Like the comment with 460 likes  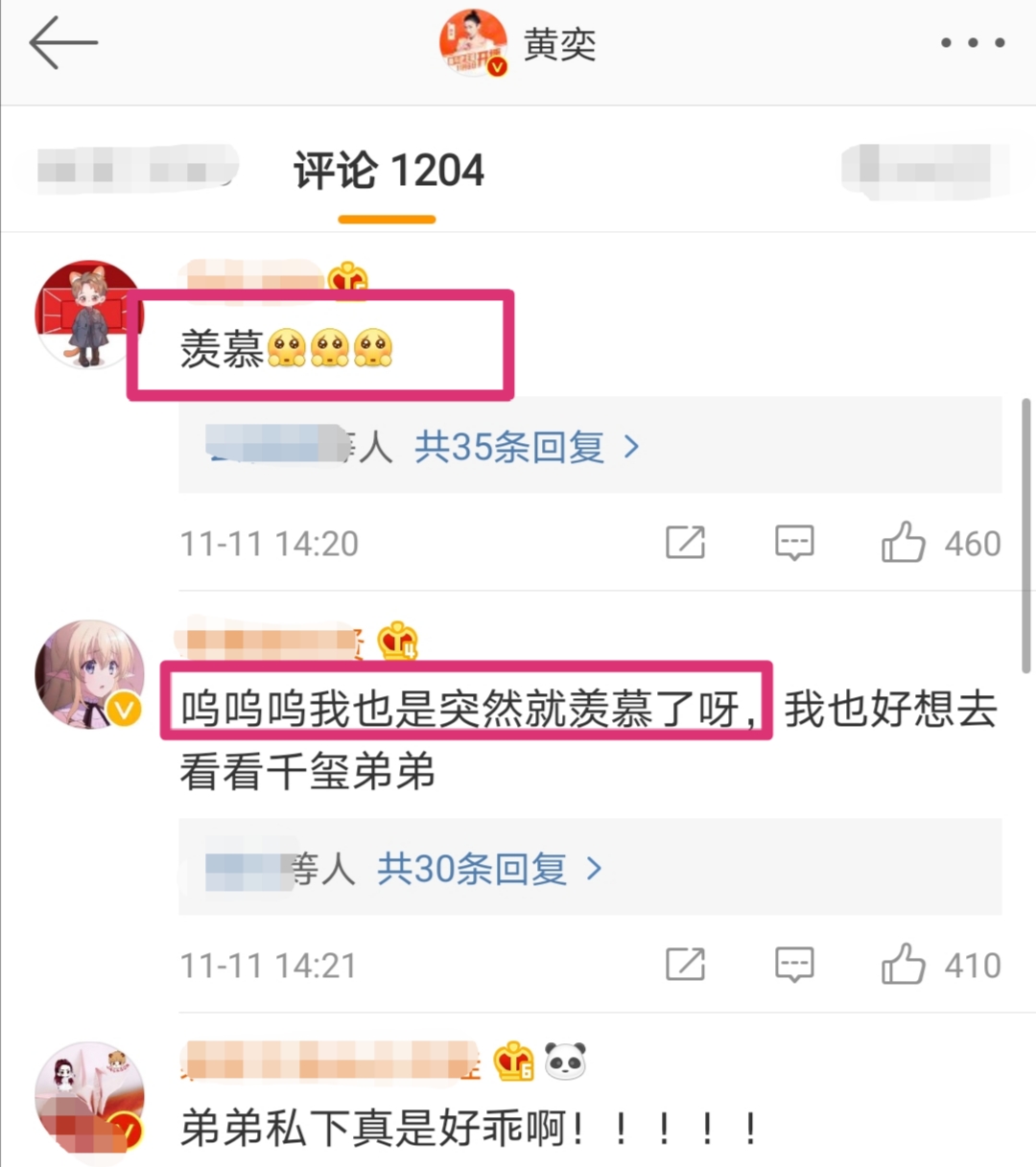tap(940, 543)
